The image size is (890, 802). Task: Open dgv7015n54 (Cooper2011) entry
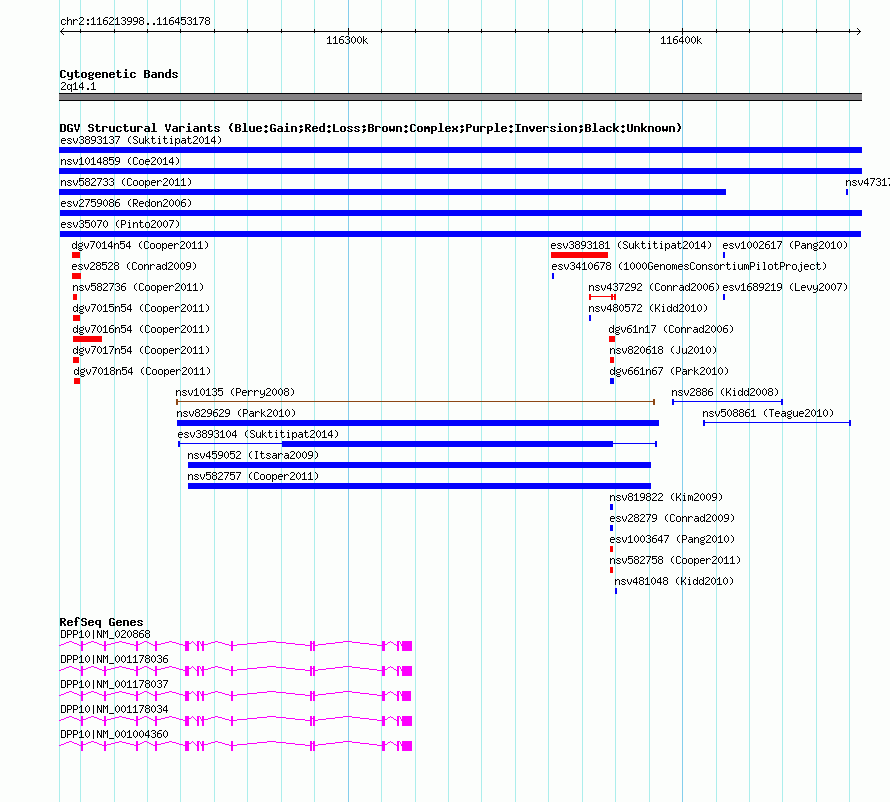click(141, 308)
